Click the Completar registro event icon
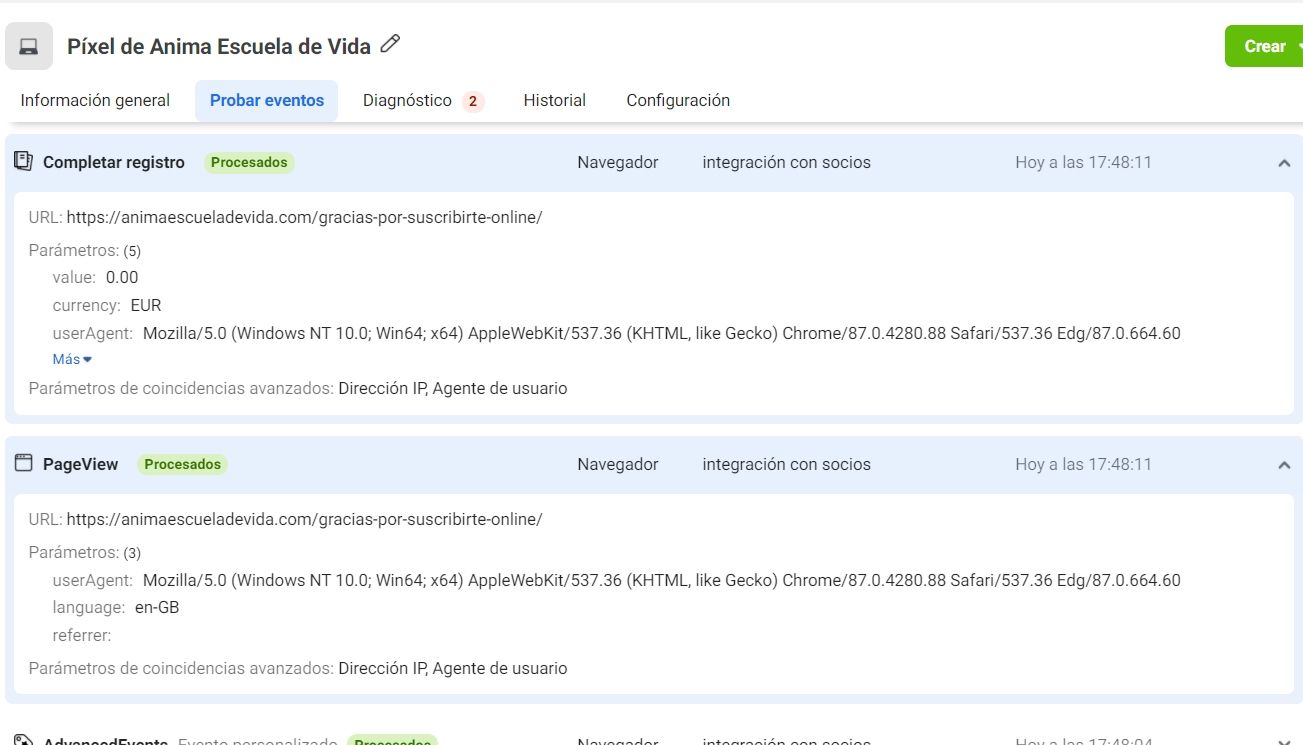 click(x=23, y=161)
